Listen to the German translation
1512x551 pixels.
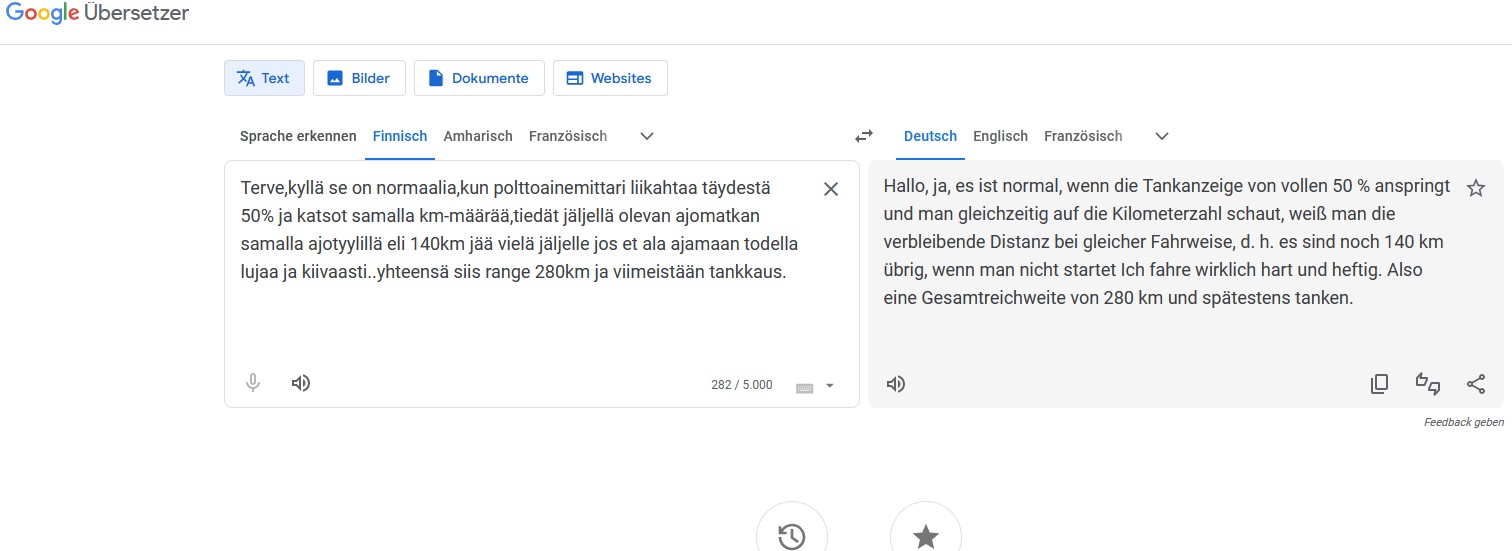896,384
